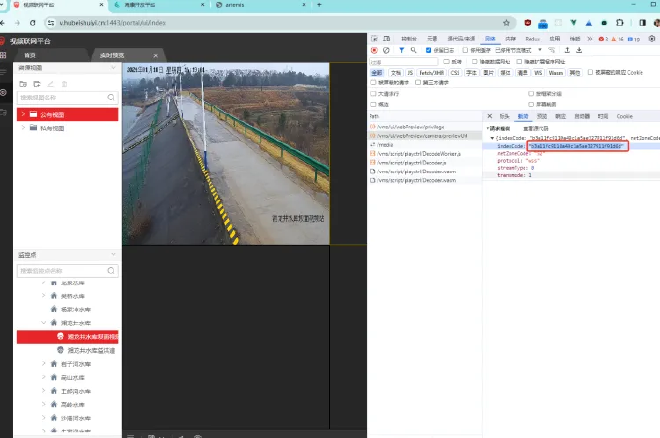Expand the private view folder arrow
Screen dimensions: 660x438
tap(23, 128)
